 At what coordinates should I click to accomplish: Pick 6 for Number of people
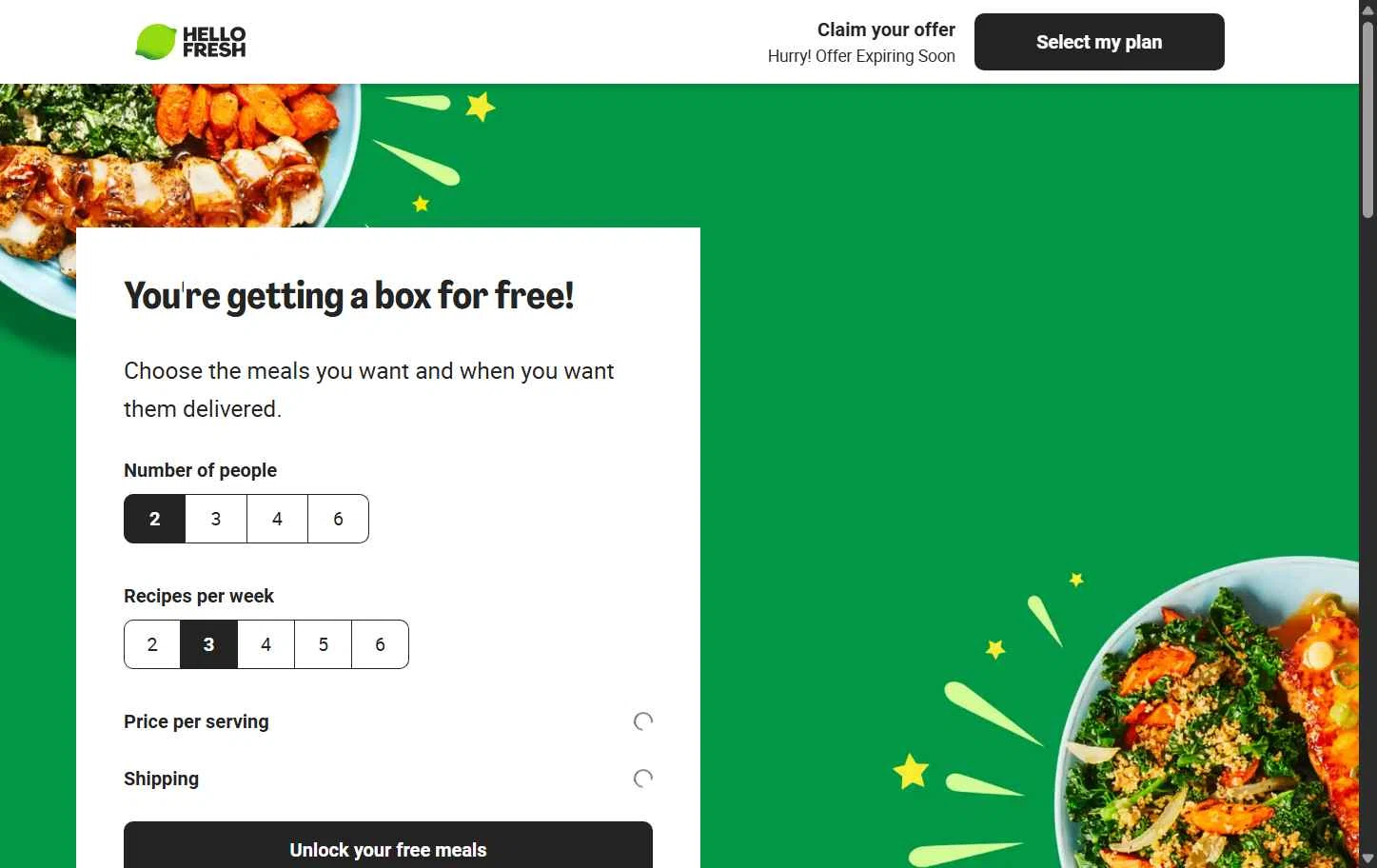[338, 519]
